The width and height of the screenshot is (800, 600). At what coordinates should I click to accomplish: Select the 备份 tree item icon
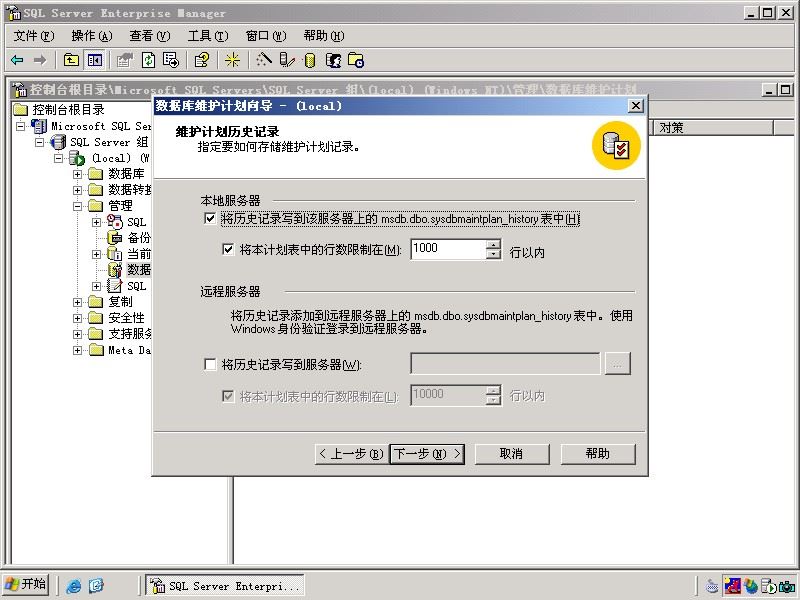pyautogui.click(x=115, y=238)
